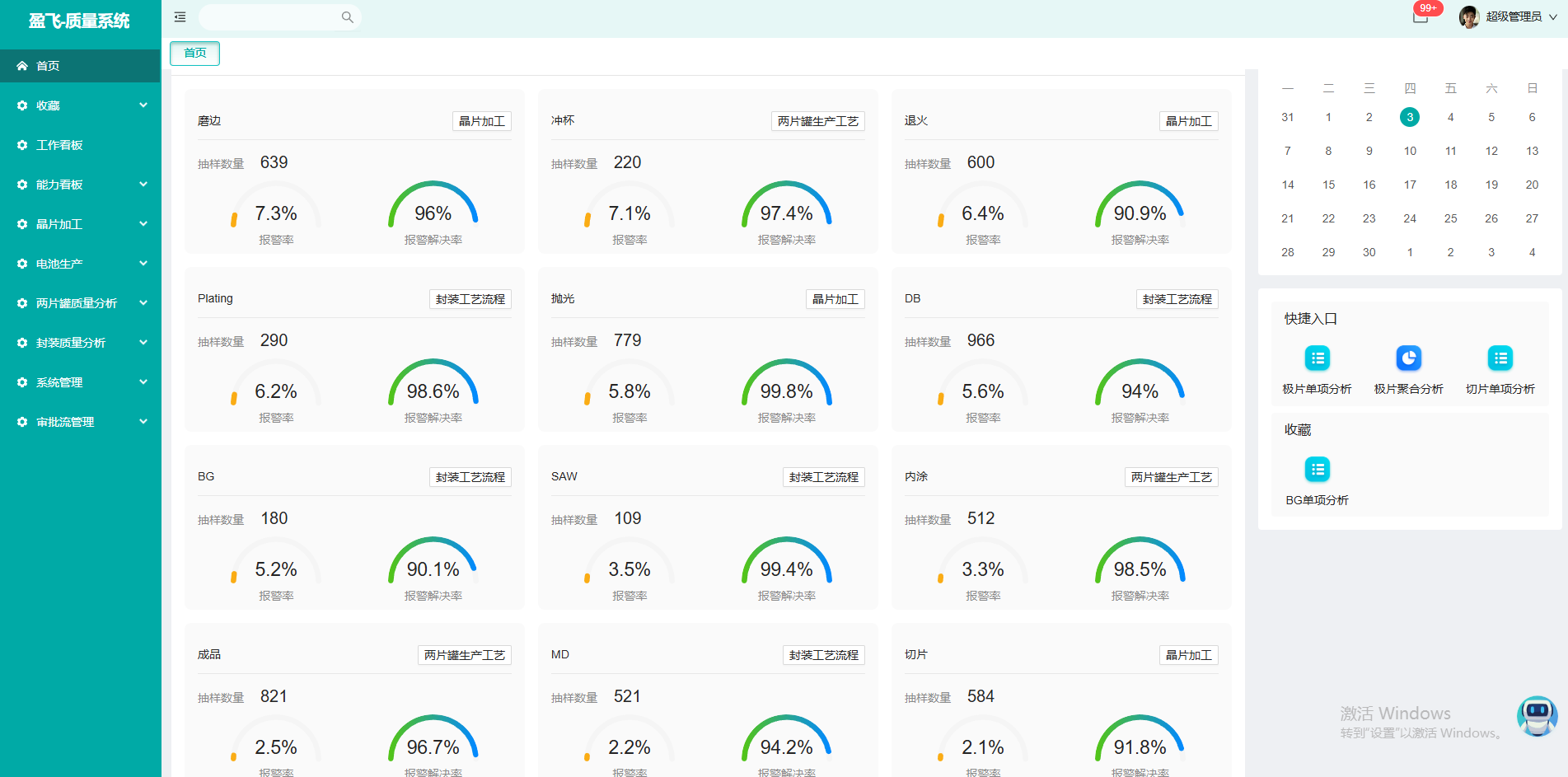This screenshot has width=1568, height=777.
Task: Open the notifications icon with 99+ badge
Action: coord(1421,16)
